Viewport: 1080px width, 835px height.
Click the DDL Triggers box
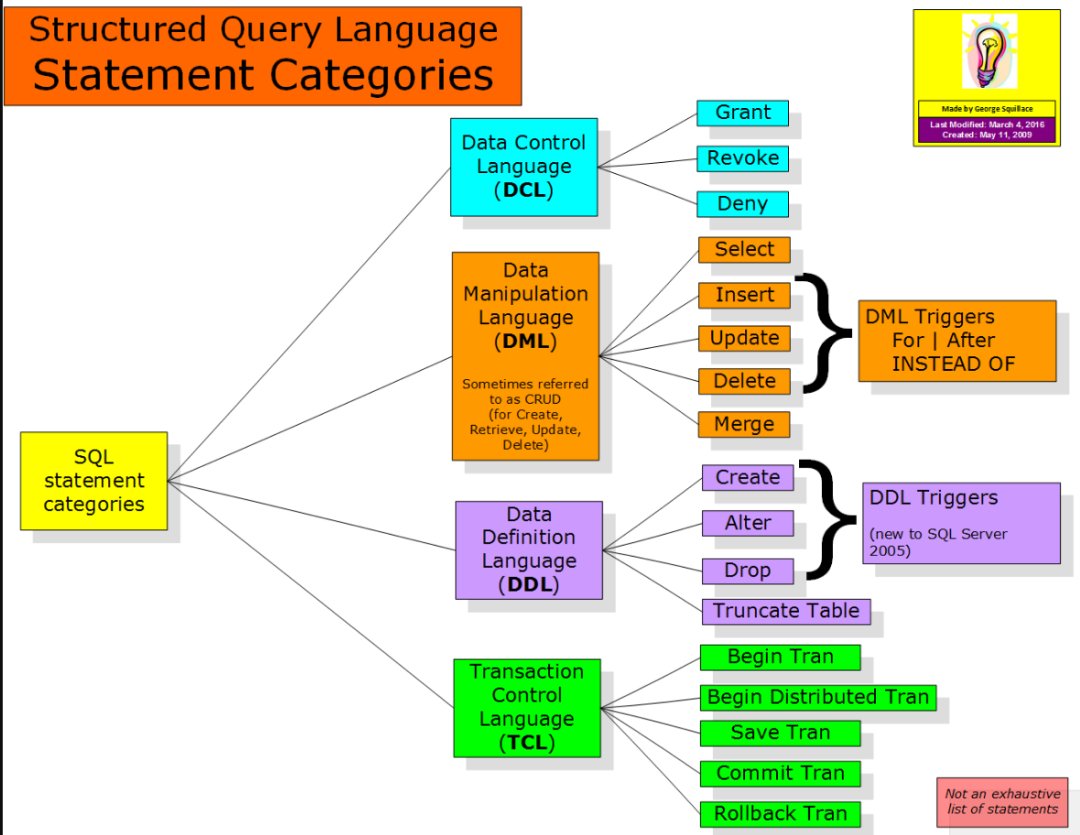[962, 524]
